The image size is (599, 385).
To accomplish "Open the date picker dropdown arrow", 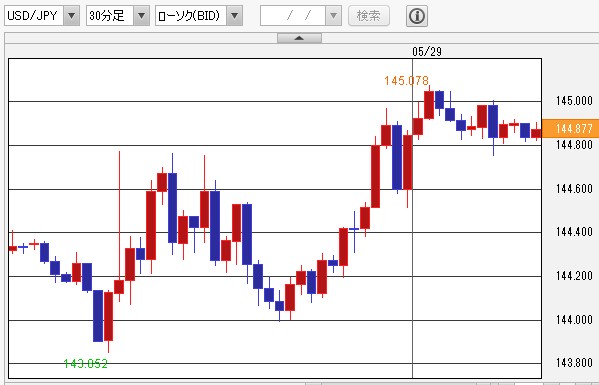I will [333, 16].
